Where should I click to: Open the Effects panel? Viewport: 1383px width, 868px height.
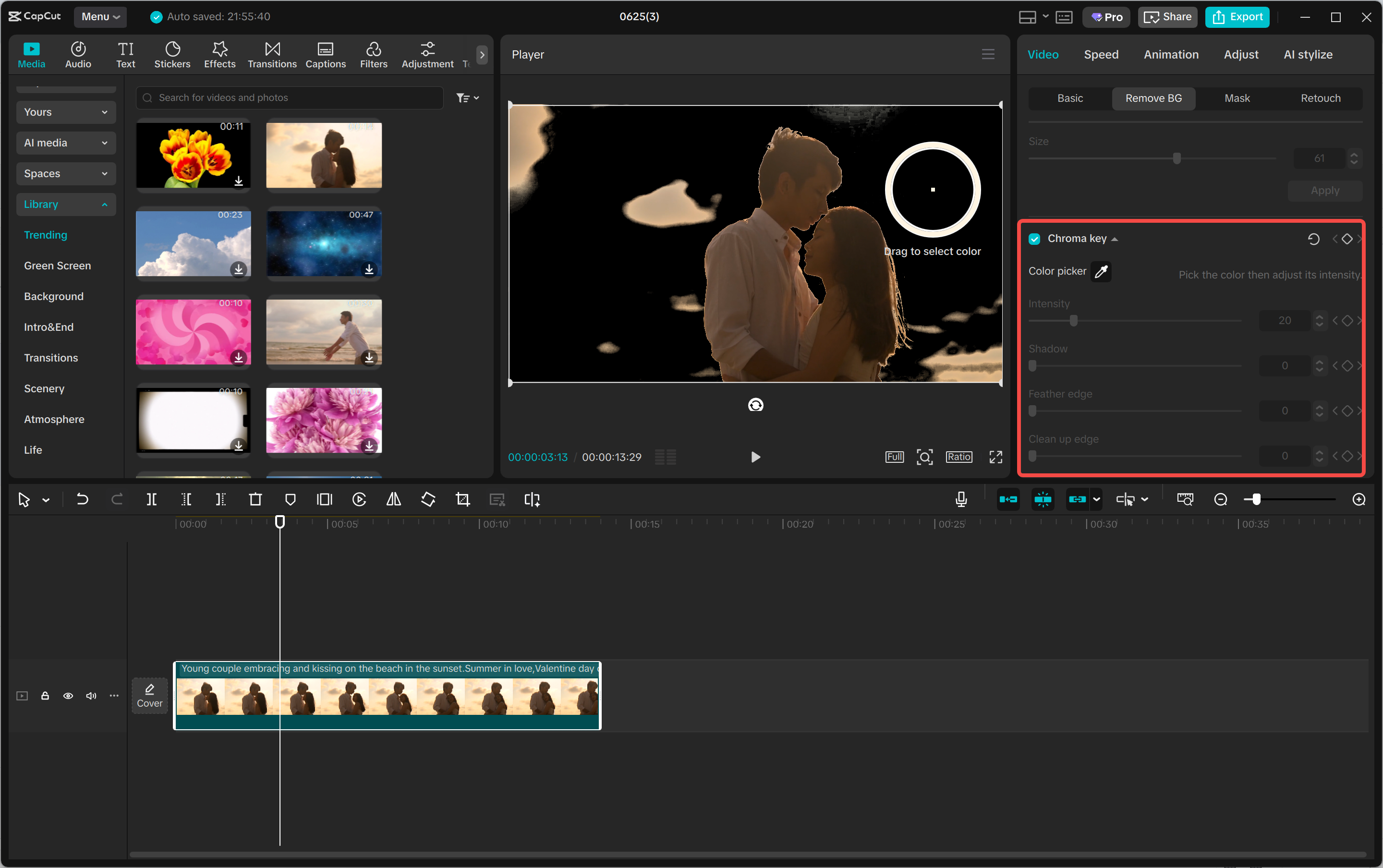[219, 55]
